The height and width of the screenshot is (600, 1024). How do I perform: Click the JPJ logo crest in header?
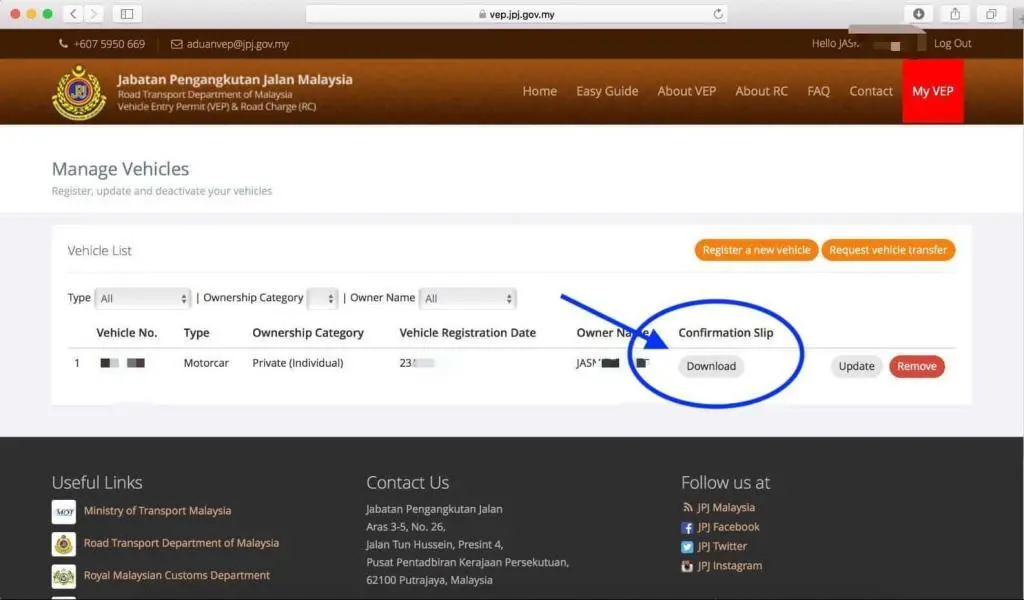79,92
